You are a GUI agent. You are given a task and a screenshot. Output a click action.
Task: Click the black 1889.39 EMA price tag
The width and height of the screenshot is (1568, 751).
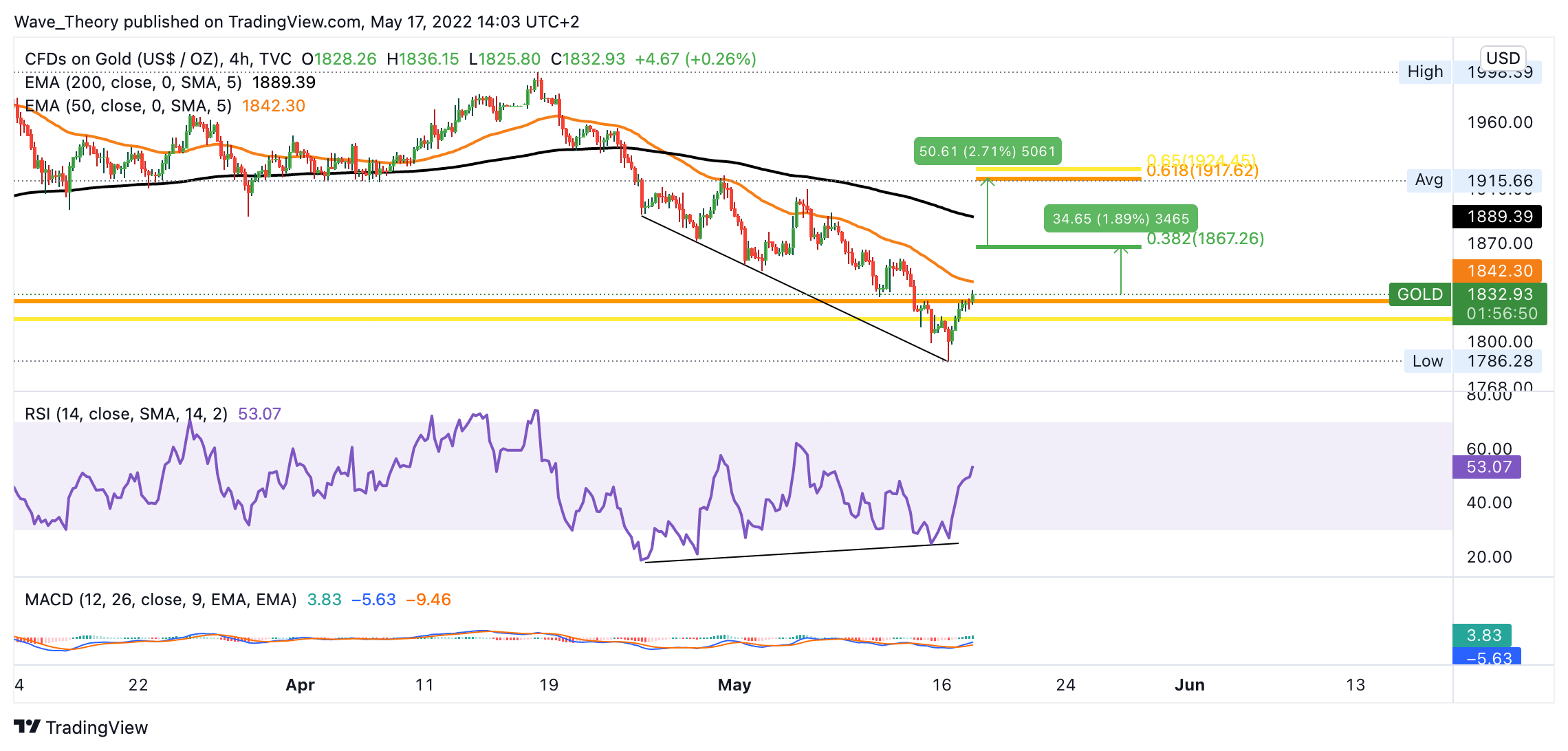1496,217
